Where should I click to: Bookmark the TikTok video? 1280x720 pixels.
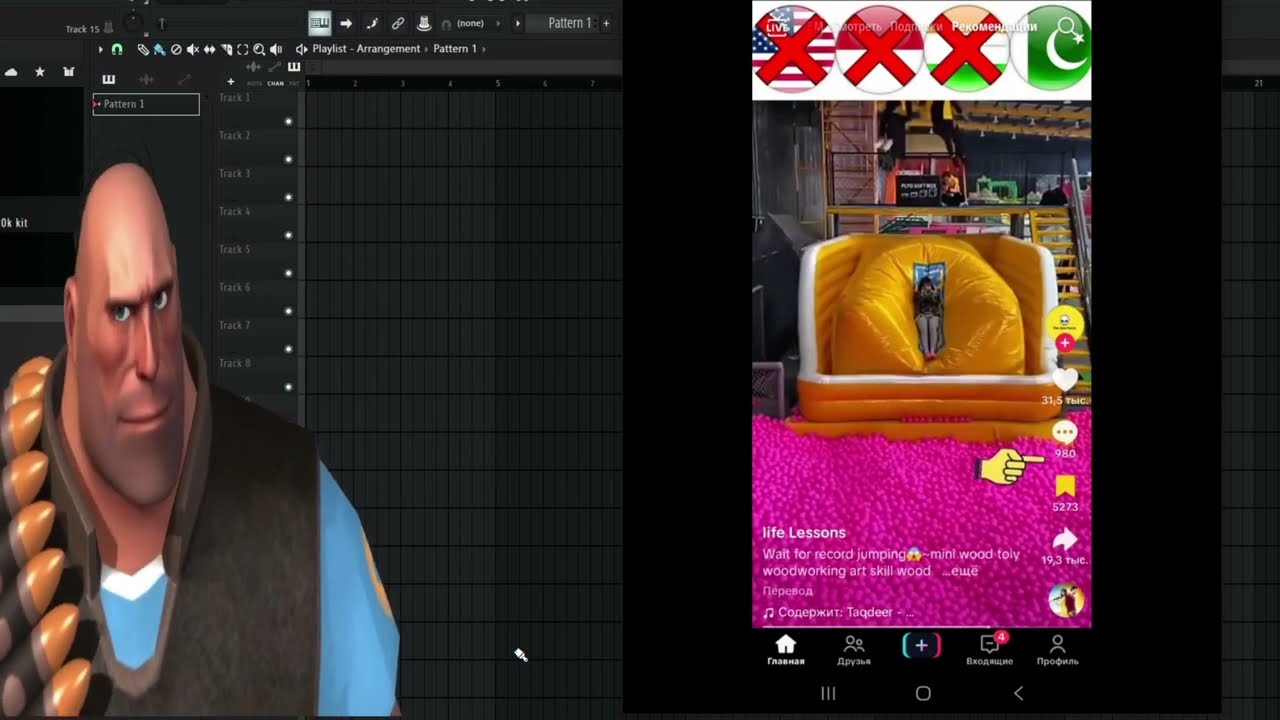tap(1065, 486)
